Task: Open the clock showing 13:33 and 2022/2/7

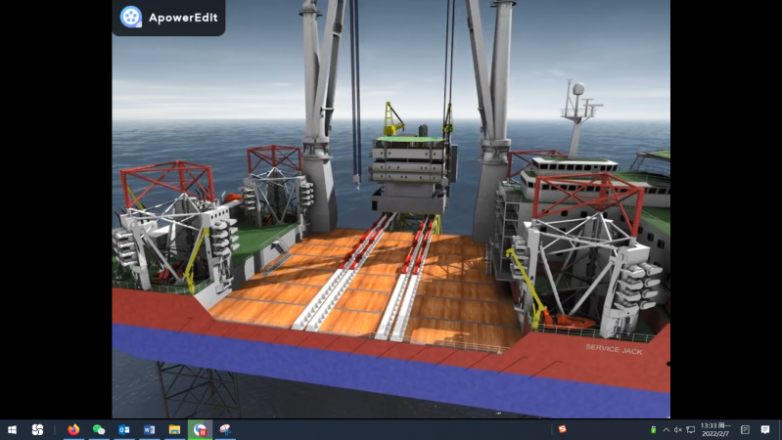Action: click(x=715, y=430)
